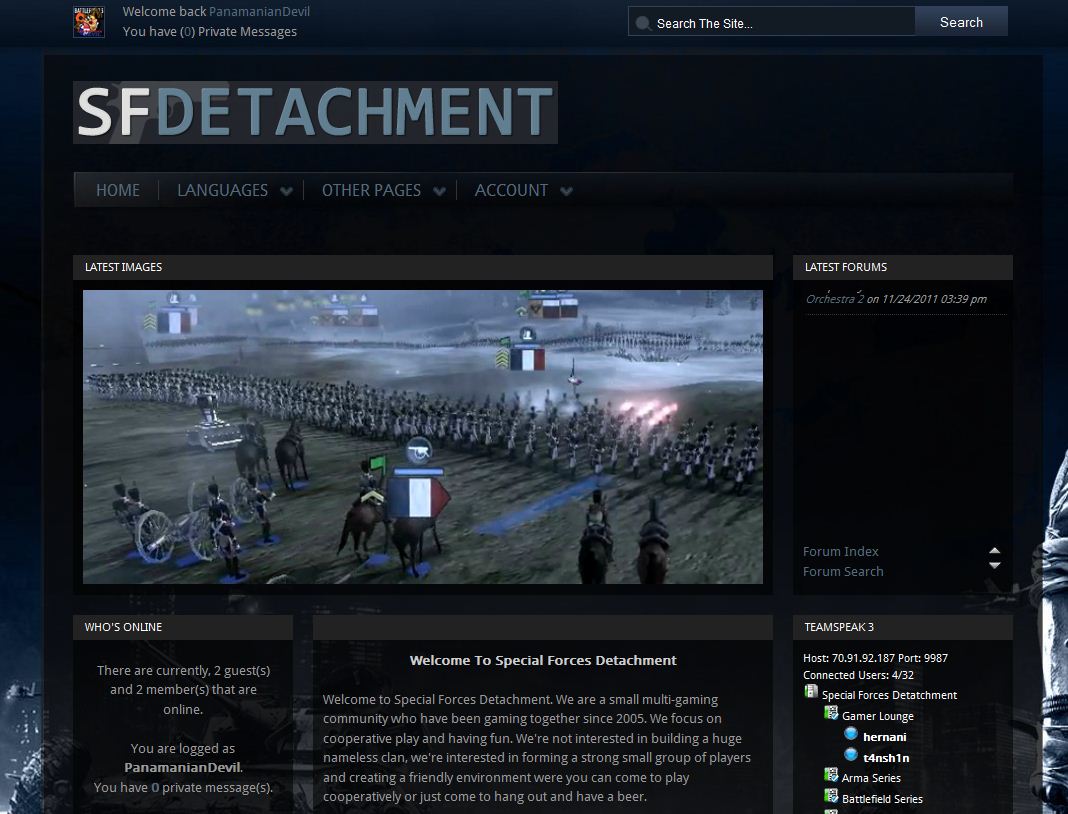Click the 'Welcome To Special Forces Detachment' heading
Viewport: 1068px width, 814px height.
coord(543,660)
